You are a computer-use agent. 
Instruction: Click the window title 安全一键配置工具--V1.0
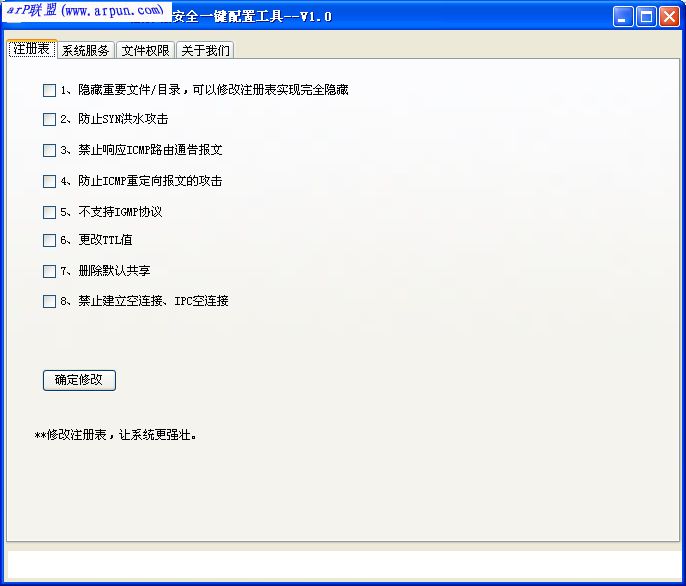point(252,17)
